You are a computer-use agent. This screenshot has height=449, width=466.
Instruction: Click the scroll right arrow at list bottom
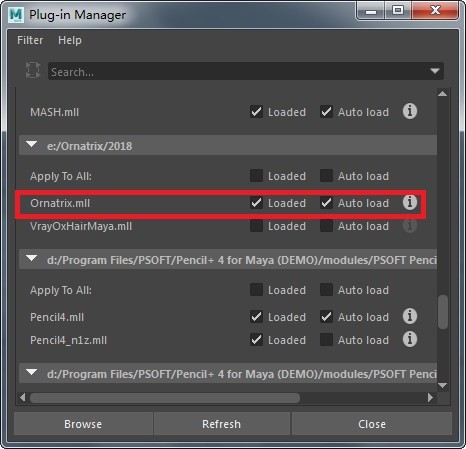point(430,397)
